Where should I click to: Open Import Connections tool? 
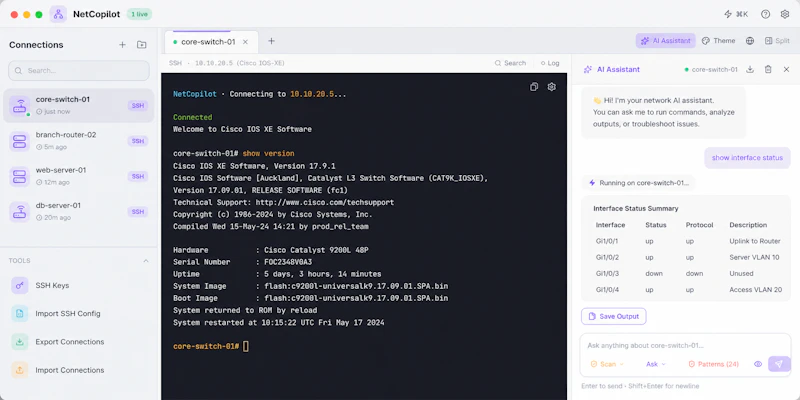79,370
